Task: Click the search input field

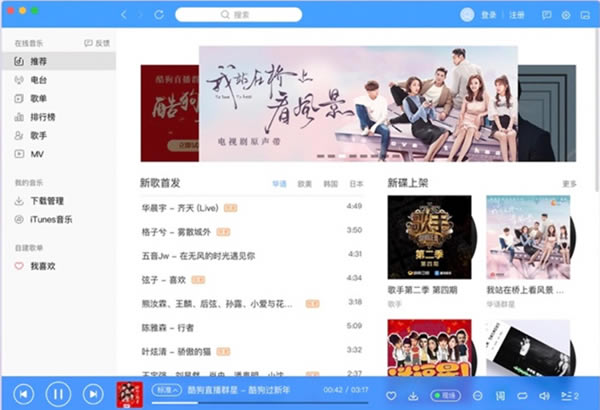Action: point(238,15)
